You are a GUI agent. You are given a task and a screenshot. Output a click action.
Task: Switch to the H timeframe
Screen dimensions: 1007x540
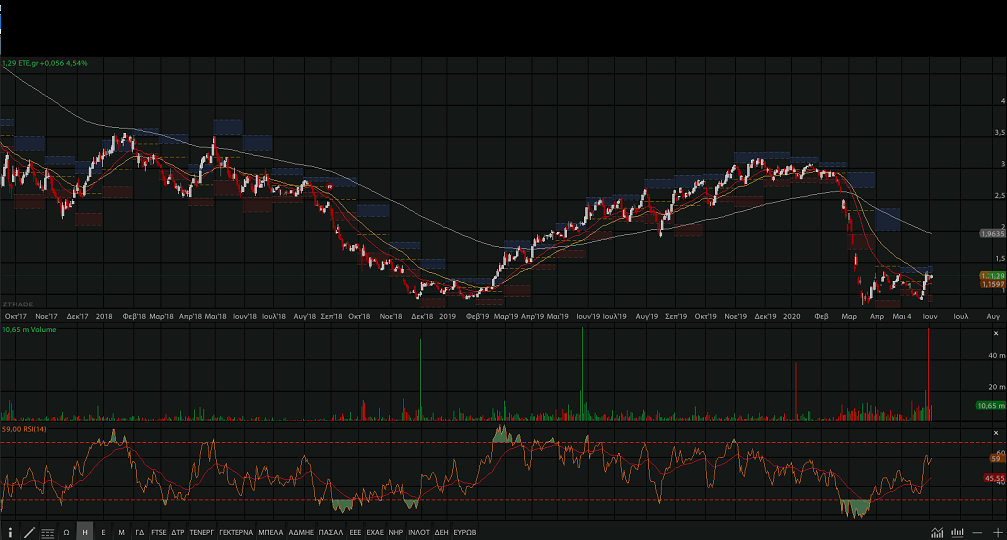tap(85, 532)
